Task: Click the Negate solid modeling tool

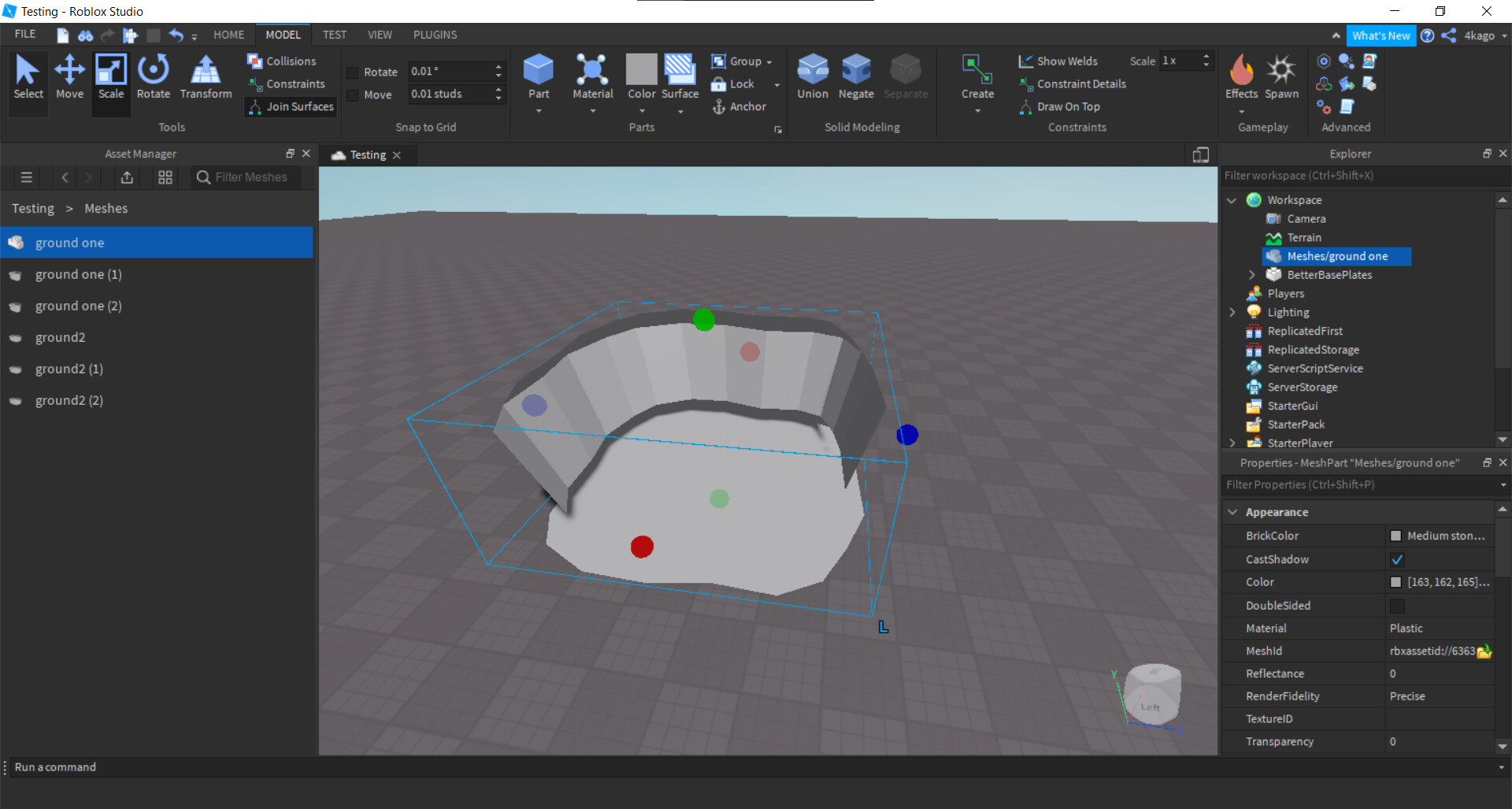Action: (856, 77)
